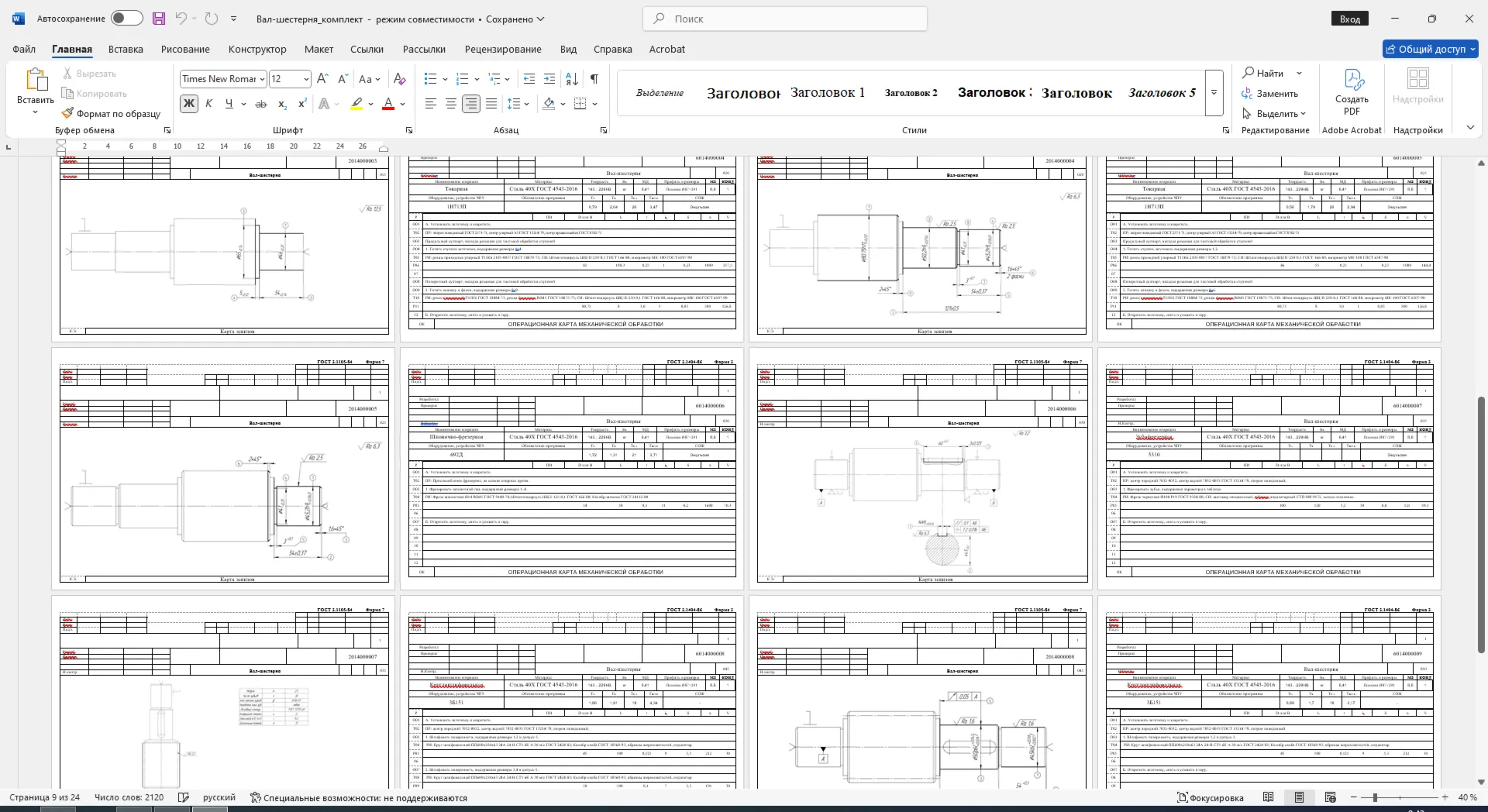1488x812 pixels.
Task: Open the font size dropdown
Action: click(x=306, y=79)
